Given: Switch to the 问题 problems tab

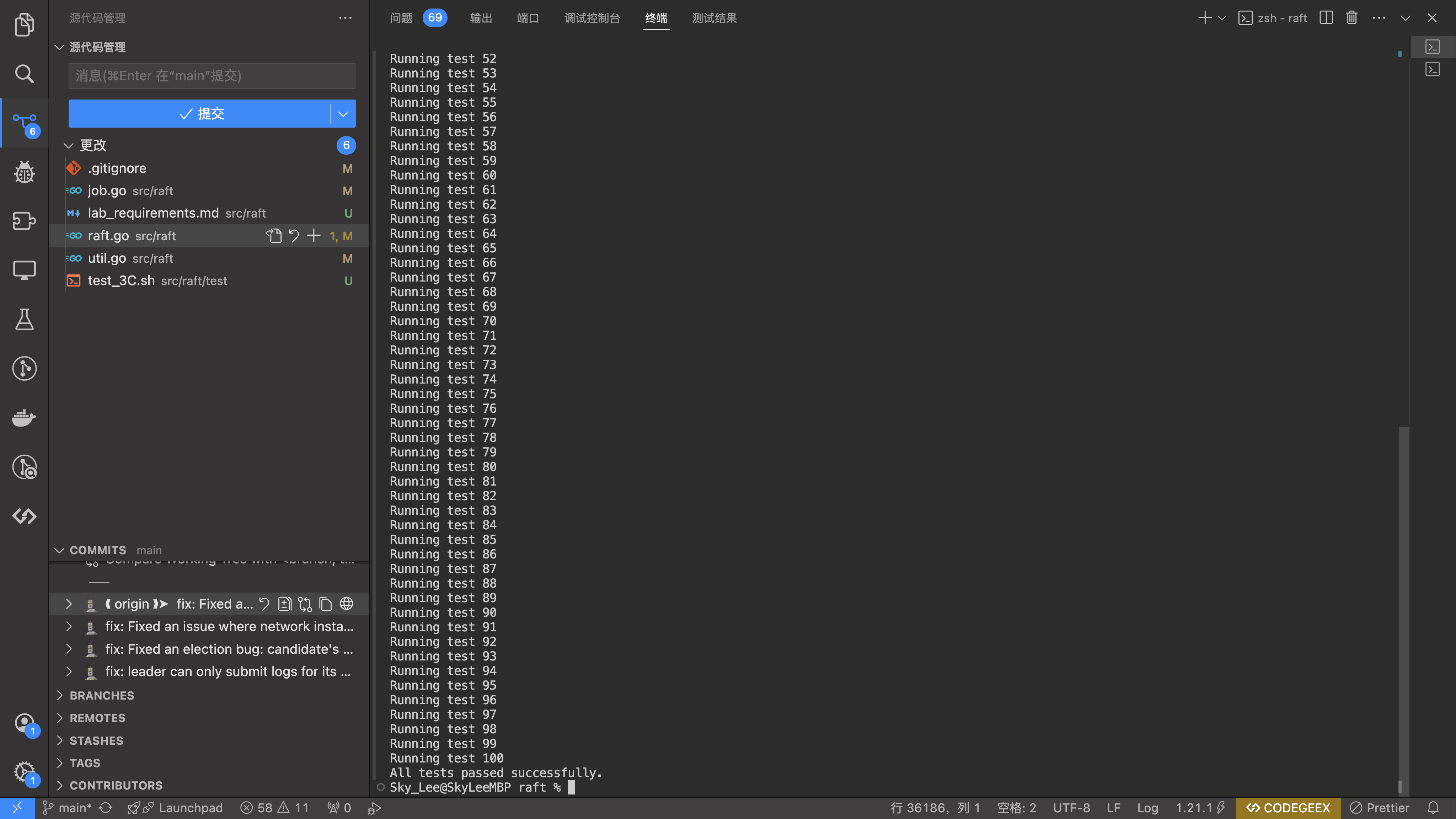Looking at the screenshot, I should 401,18.
